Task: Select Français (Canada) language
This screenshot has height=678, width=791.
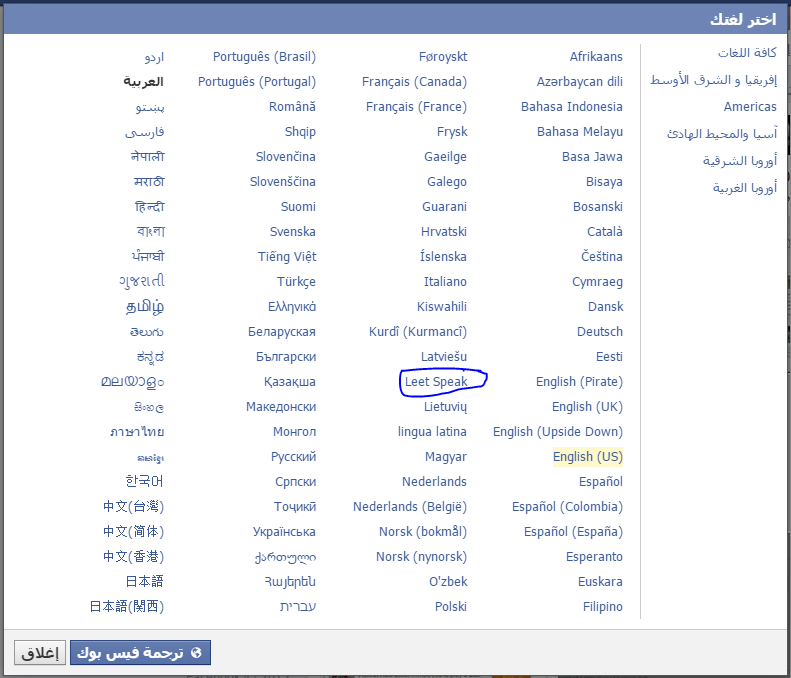Action: point(414,82)
